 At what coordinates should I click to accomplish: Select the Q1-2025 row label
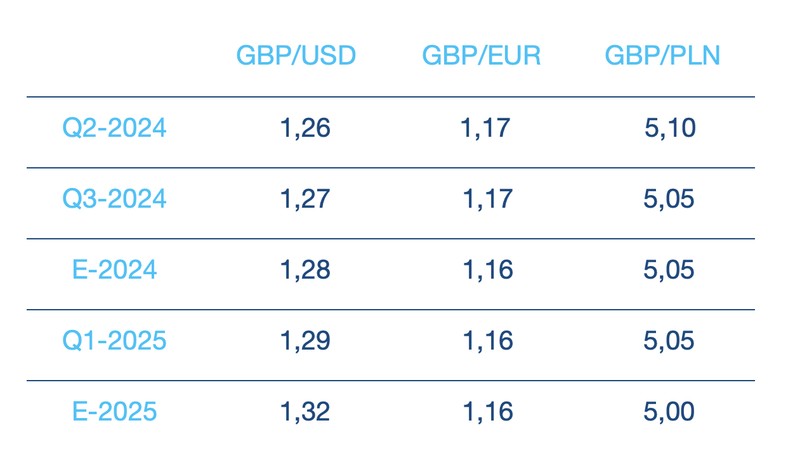[114, 341]
